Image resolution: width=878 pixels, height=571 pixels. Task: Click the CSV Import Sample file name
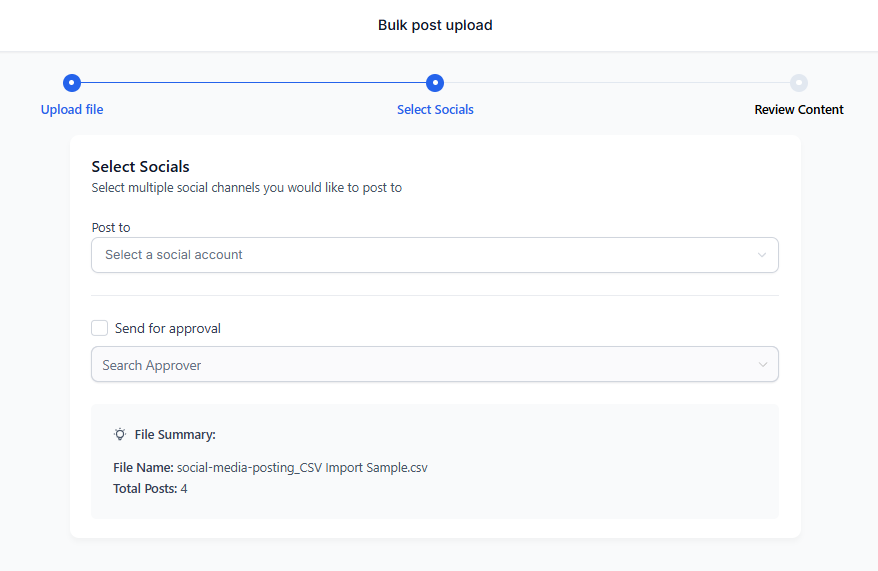click(x=302, y=468)
